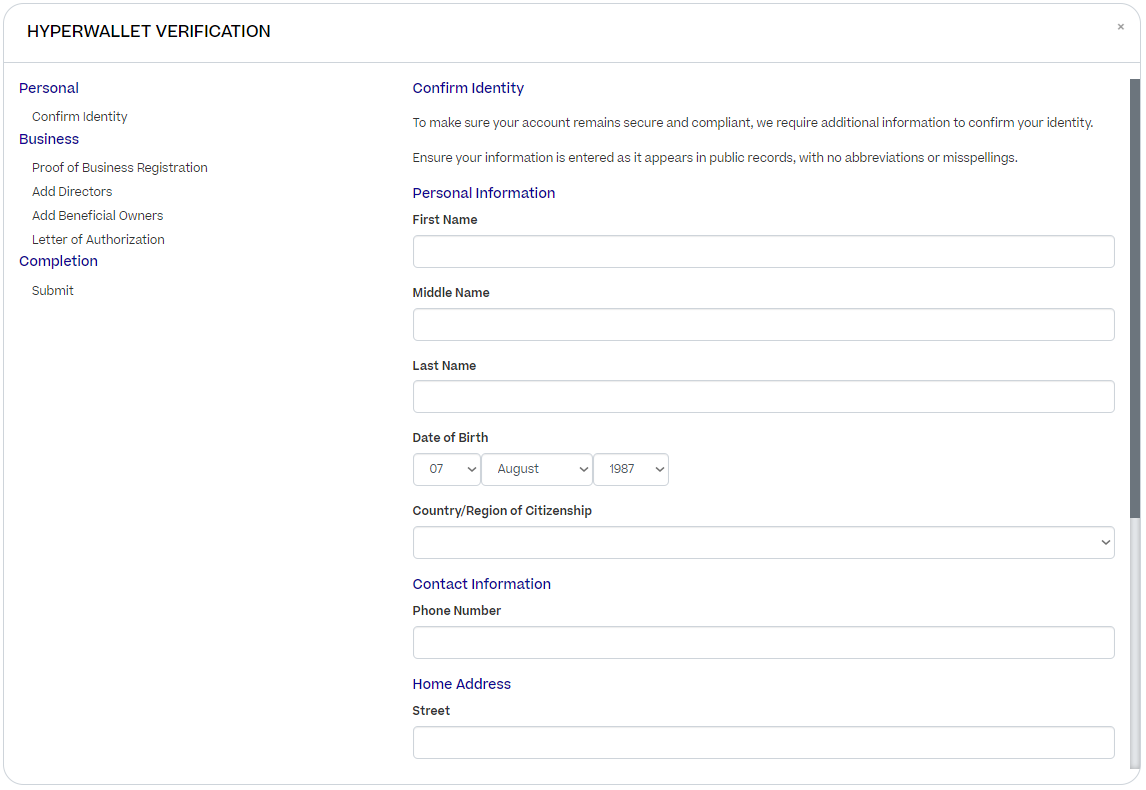Click the Personal section heading in sidebar
The height and width of the screenshot is (790, 1146).
click(49, 88)
